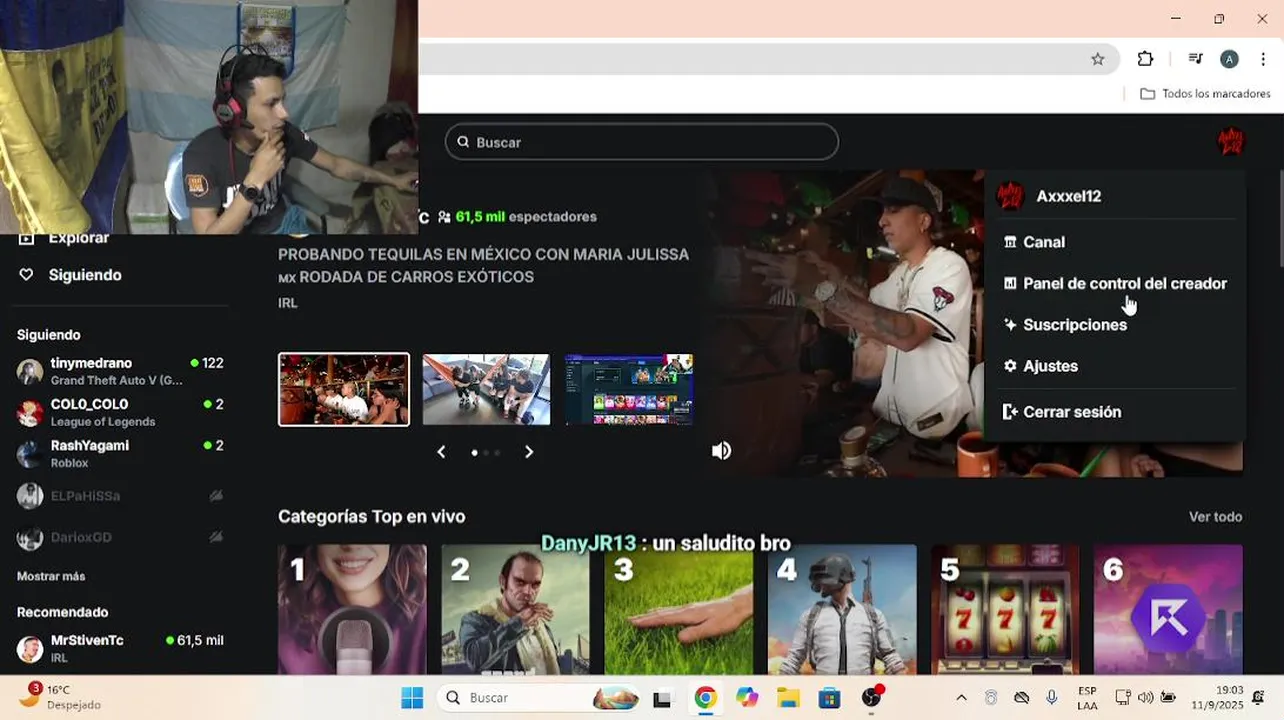Open the featured stream title text
The image size is (1284, 720).
(x=484, y=265)
